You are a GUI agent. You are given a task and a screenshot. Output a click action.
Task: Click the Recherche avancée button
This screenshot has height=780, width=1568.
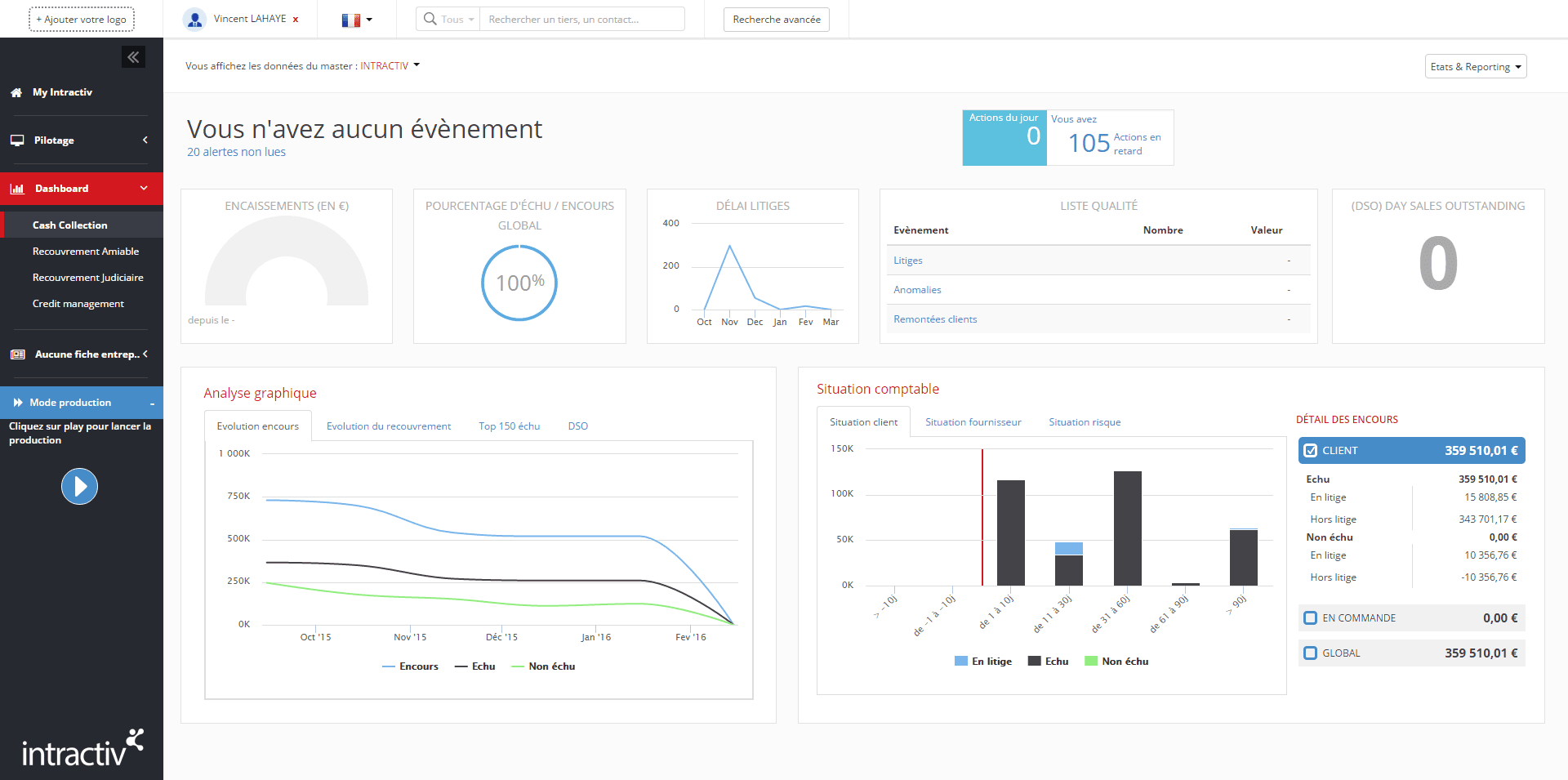click(776, 20)
